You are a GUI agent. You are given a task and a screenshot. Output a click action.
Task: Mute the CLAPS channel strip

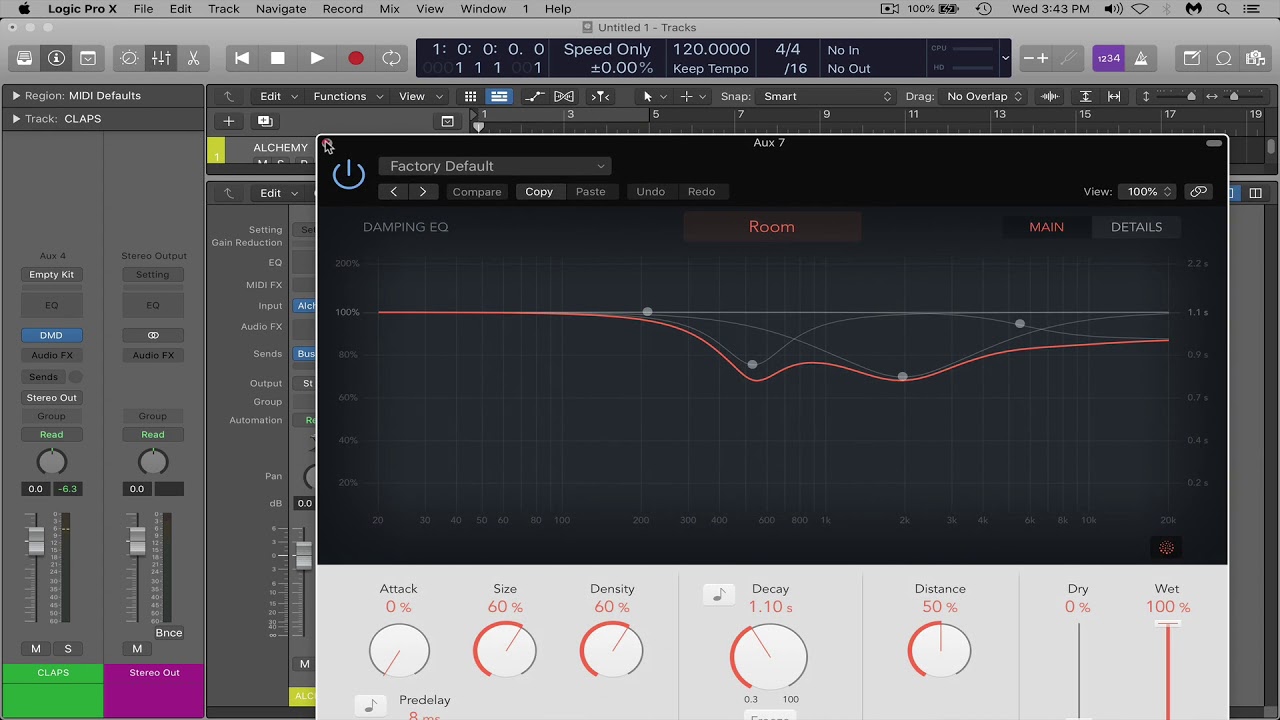coord(36,649)
